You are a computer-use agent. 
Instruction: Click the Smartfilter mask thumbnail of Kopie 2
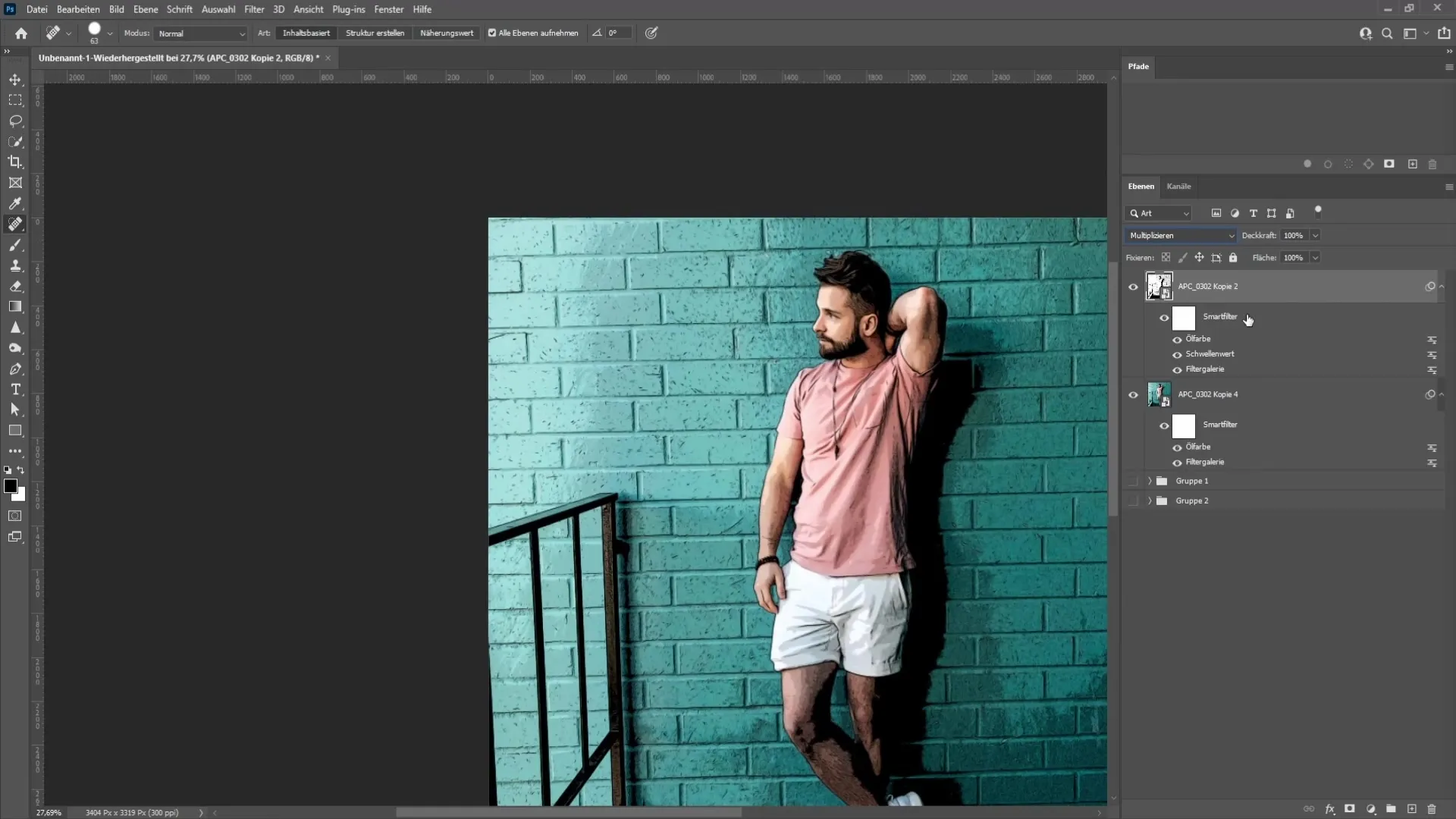click(x=1183, y=318)
